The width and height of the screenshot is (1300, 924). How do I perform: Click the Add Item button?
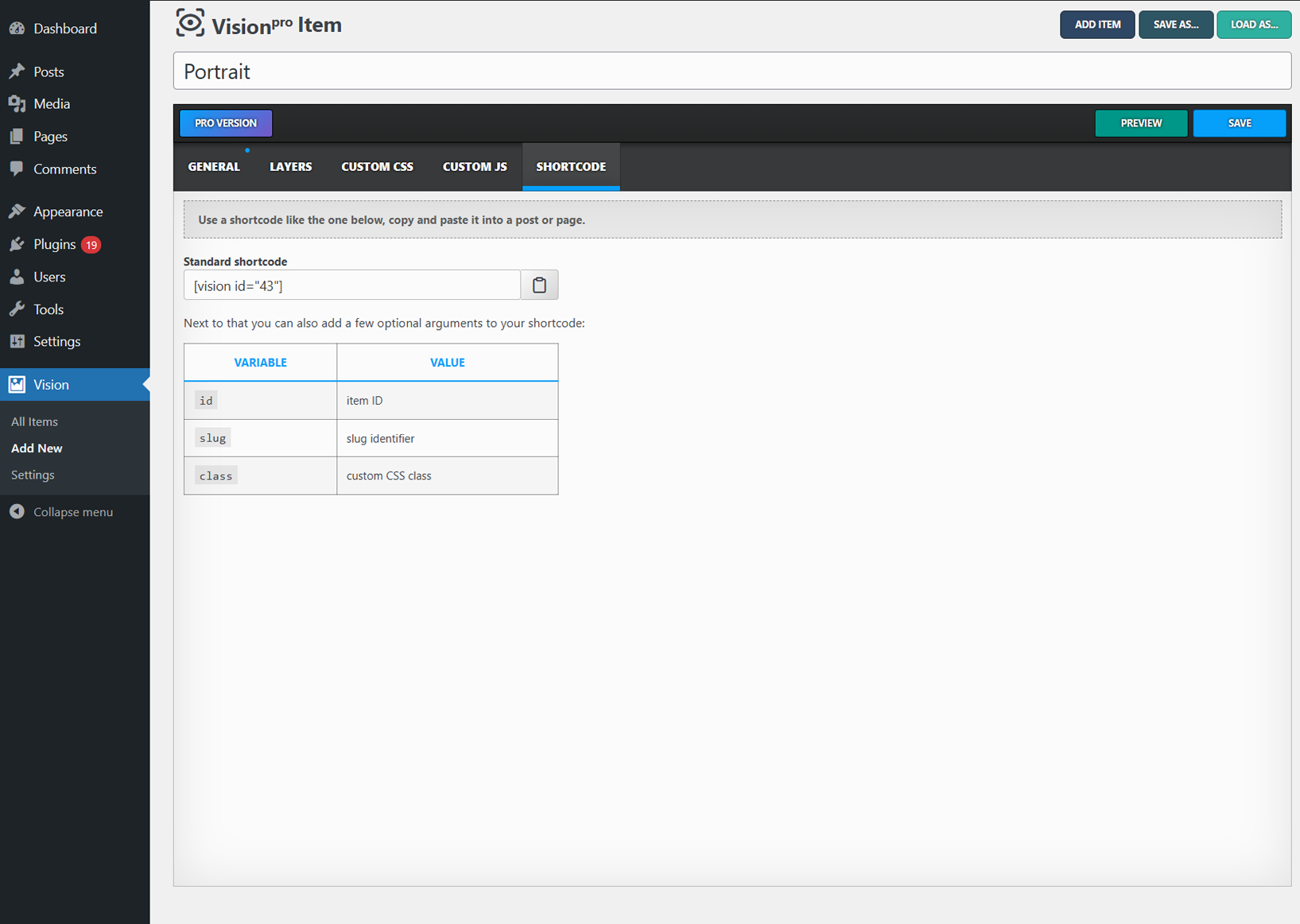(1097, 25)
